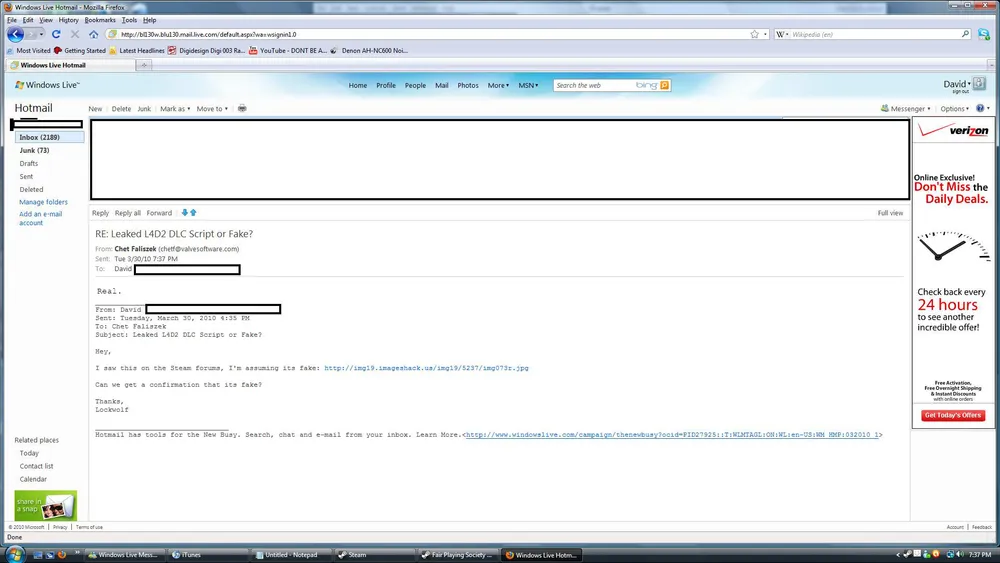Click the Firefox back arrow button
The height and width of the screenshot is (563, 1000).
click(x=16, y=34)
